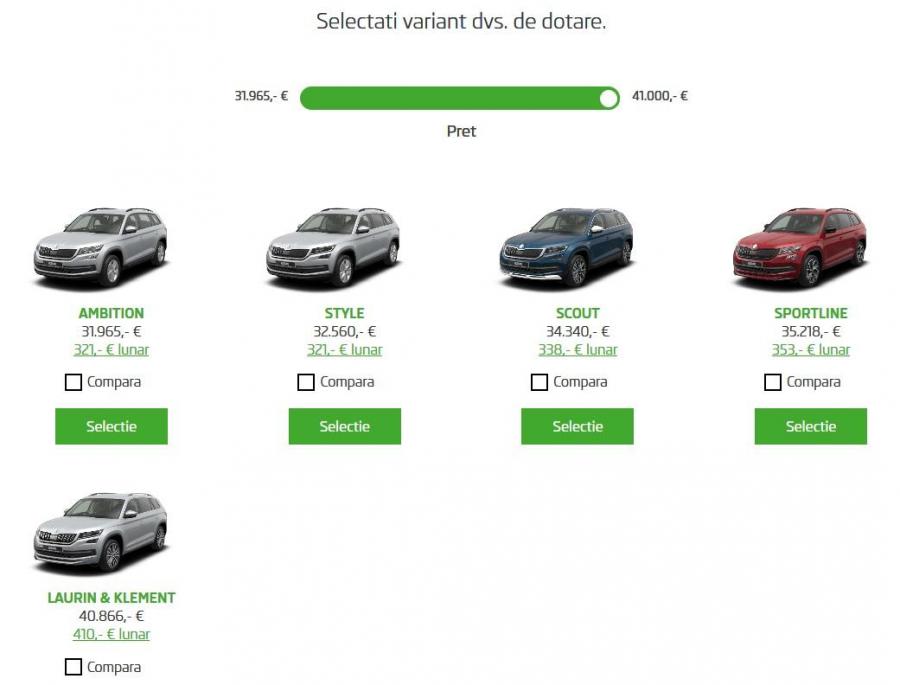Open the 321,- € lunar link under Style
Screen dimensions: 900x685
tap(344, 349)
